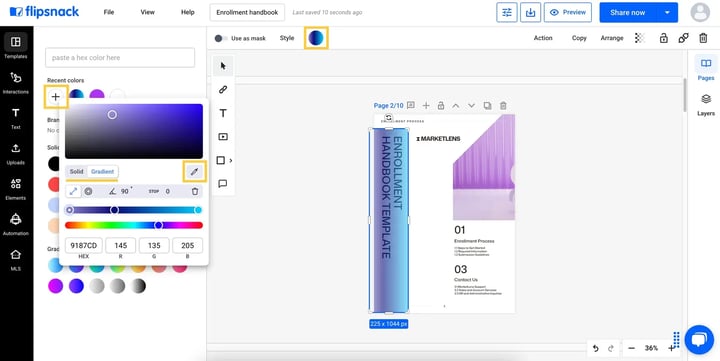This screenshot has height=361, width=720.
Task: Click the paste a hex color field
Action: (x=120, y=58)
